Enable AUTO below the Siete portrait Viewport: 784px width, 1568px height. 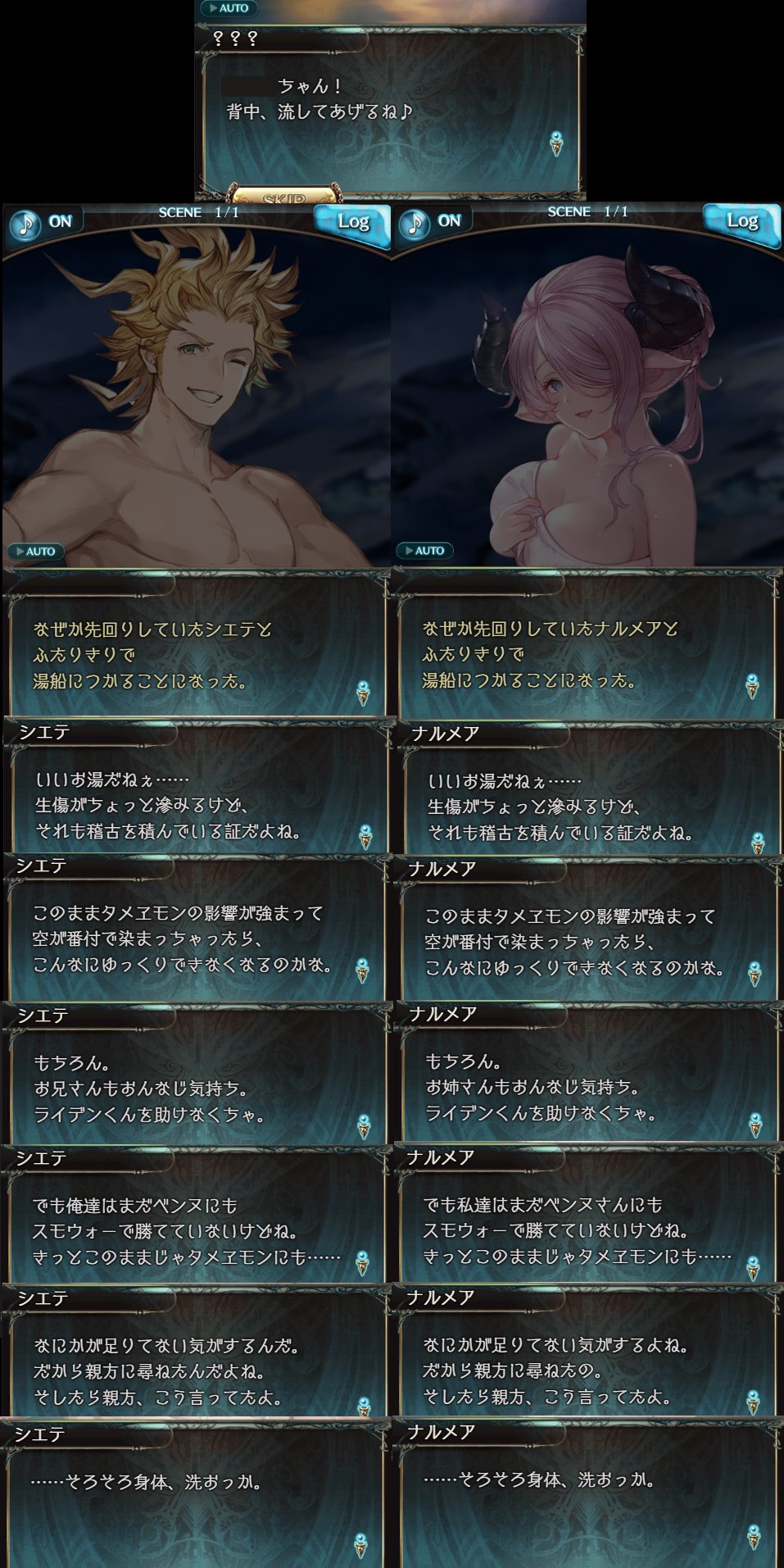pos(35,552)
